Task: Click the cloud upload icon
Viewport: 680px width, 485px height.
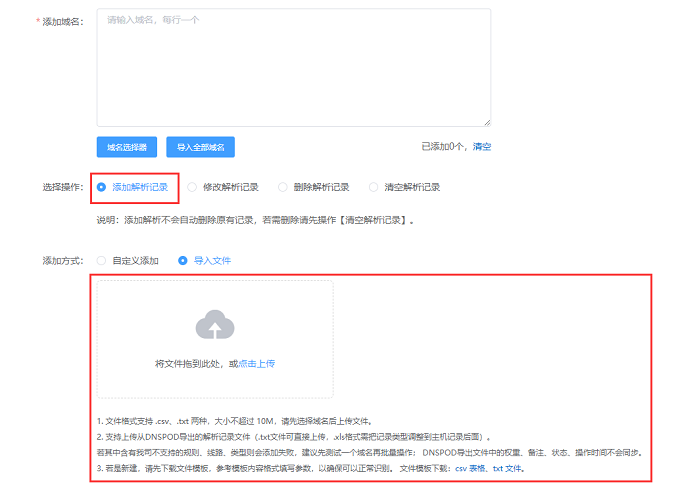Action: pos(215,324)
